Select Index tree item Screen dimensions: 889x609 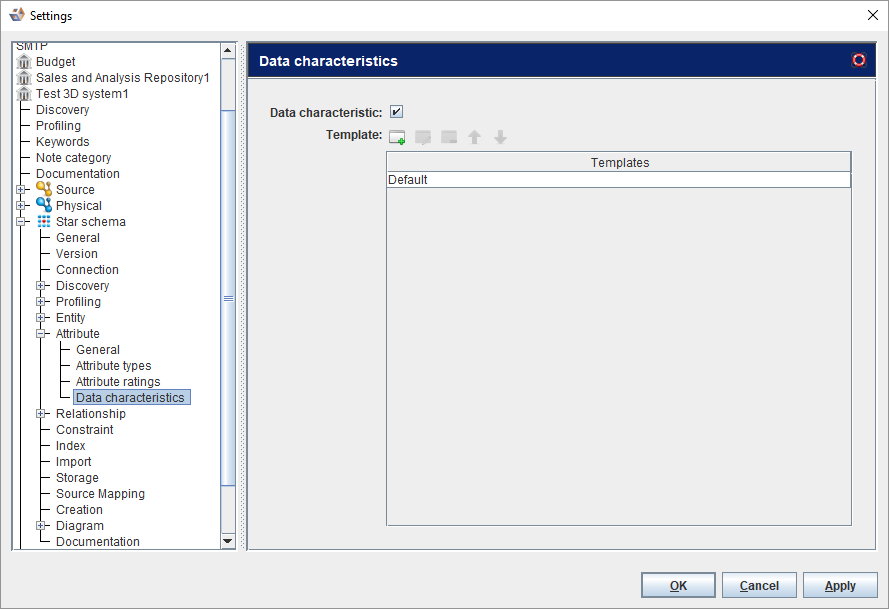coord(70,446)
